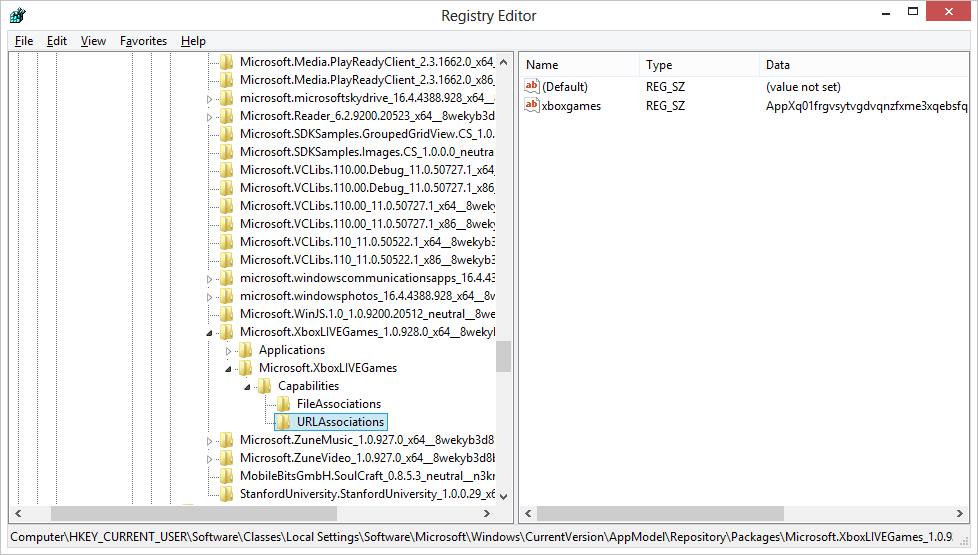Screen dimensions: 978x555
Task: Expand the Microsoft.Reader key
Action: [x=210, y=117]
